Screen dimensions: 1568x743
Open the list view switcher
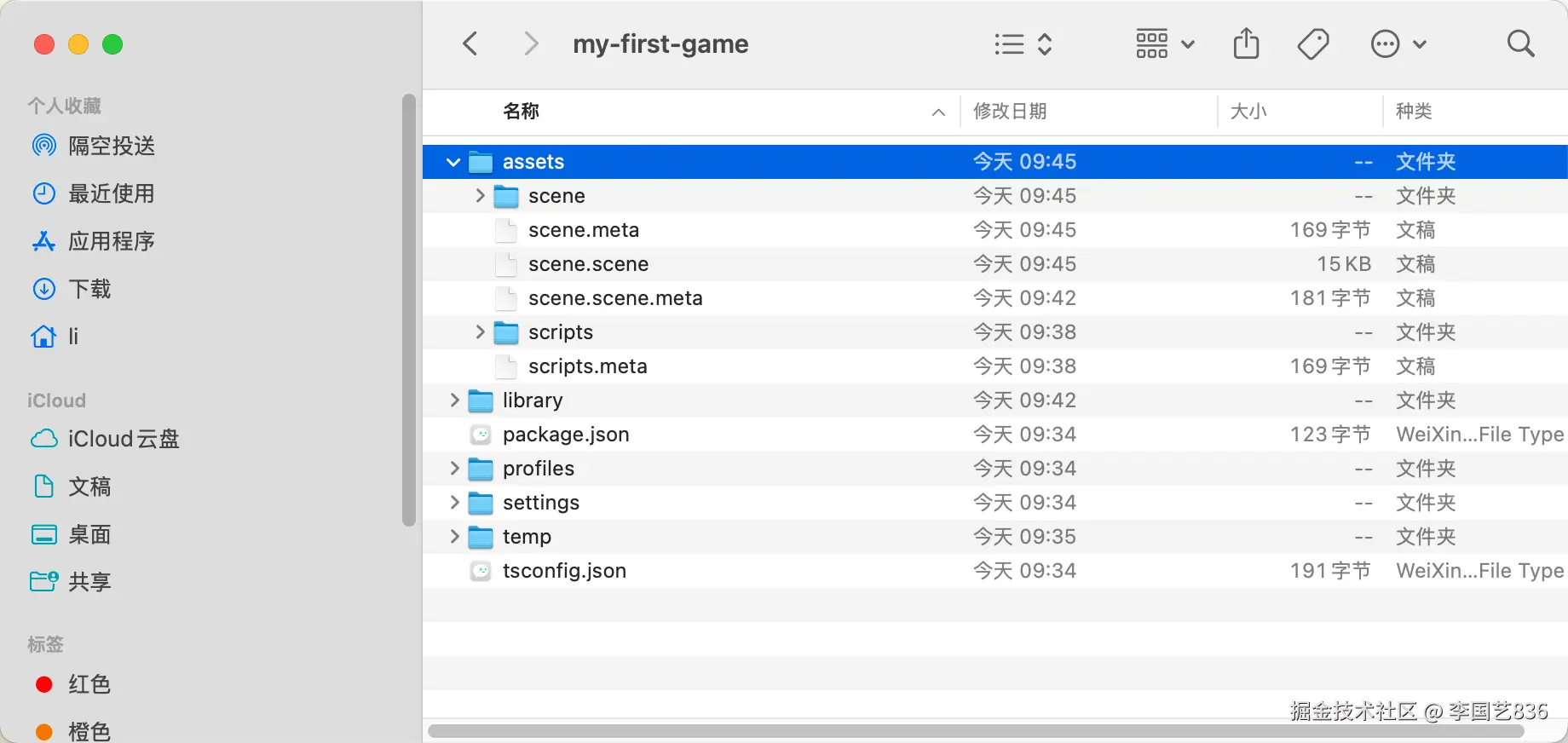pos(1023,43)
